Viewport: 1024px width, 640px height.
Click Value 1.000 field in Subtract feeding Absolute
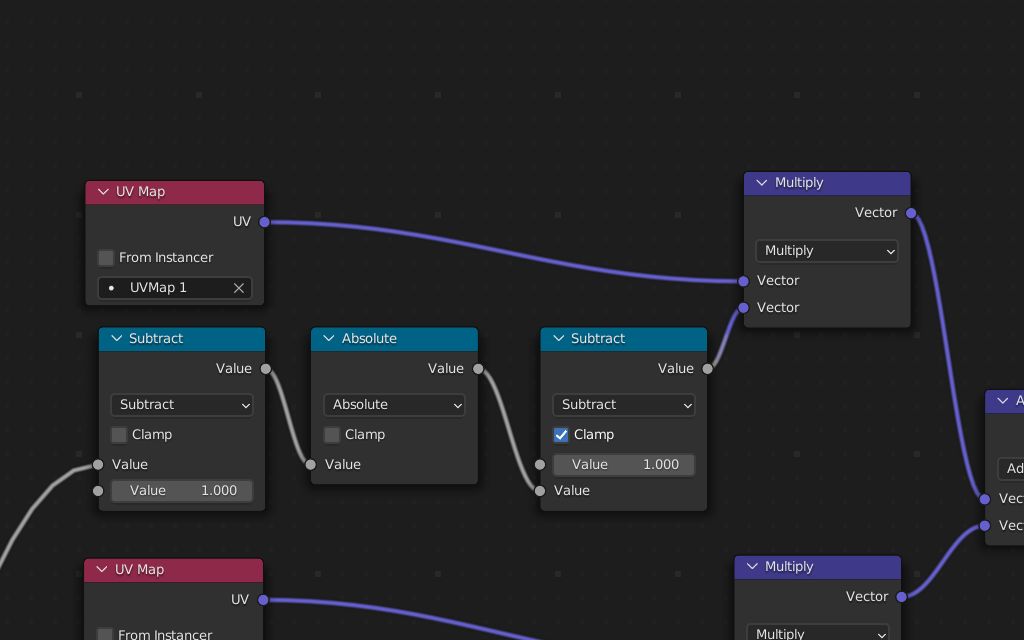pyautogui.click(x=182, y=491)
